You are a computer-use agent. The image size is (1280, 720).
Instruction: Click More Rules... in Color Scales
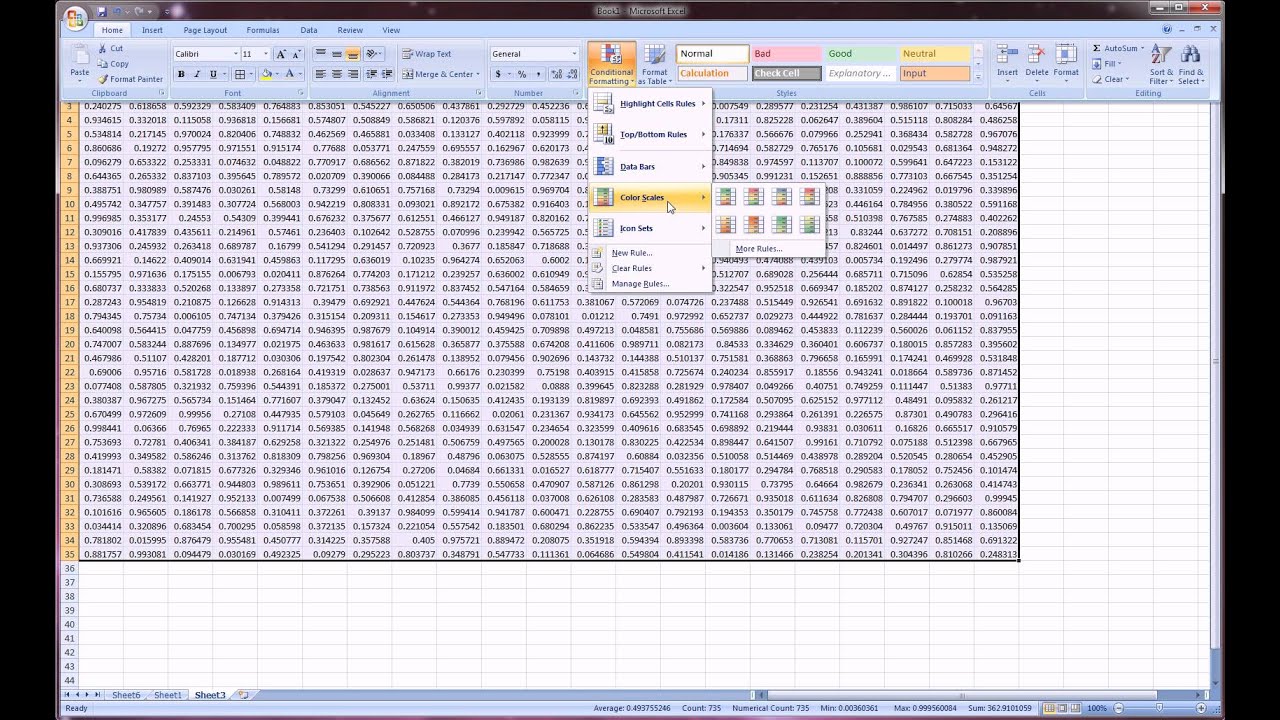pos(768,249)
